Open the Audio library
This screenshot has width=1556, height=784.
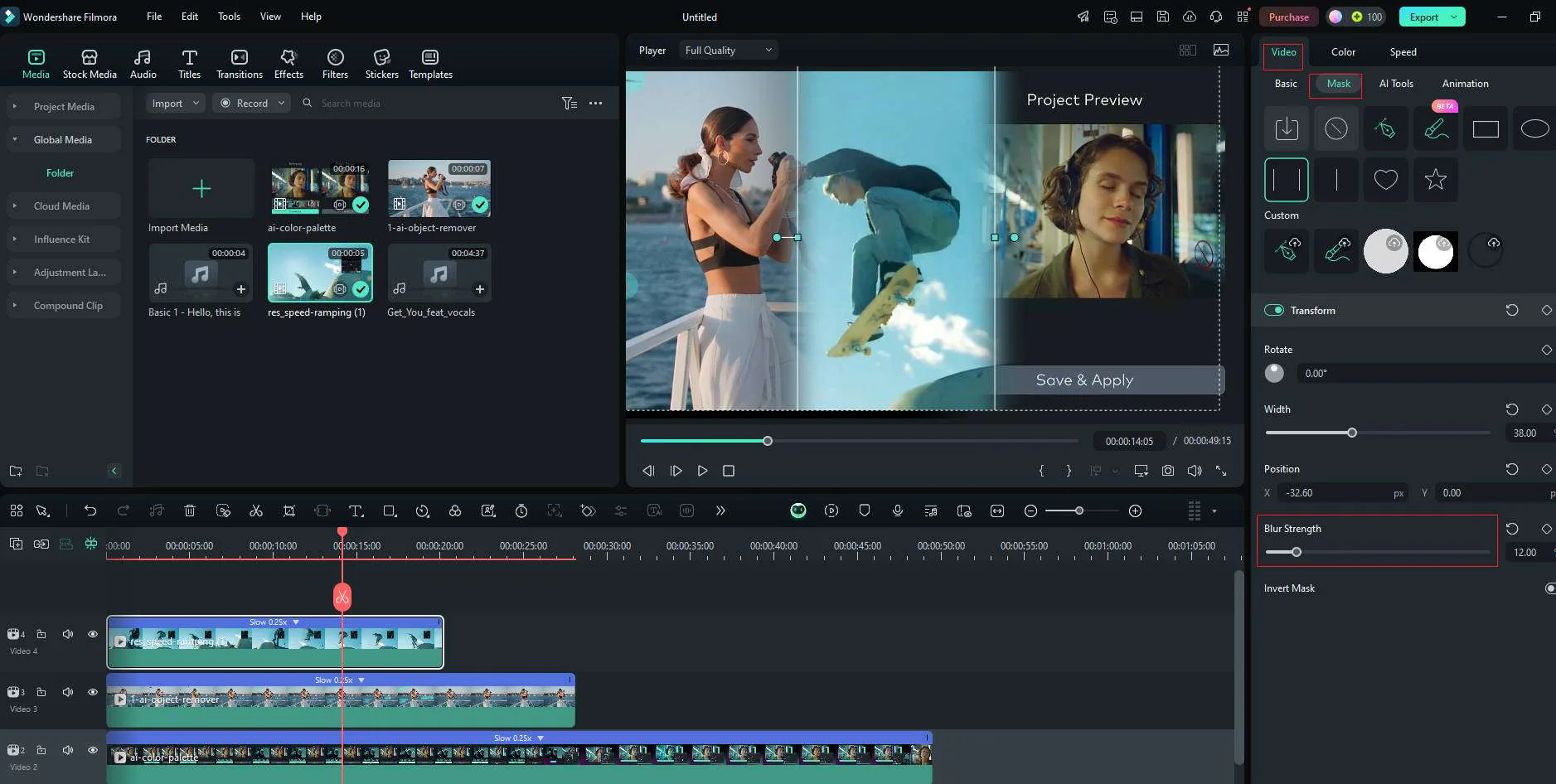coord(143,64)
